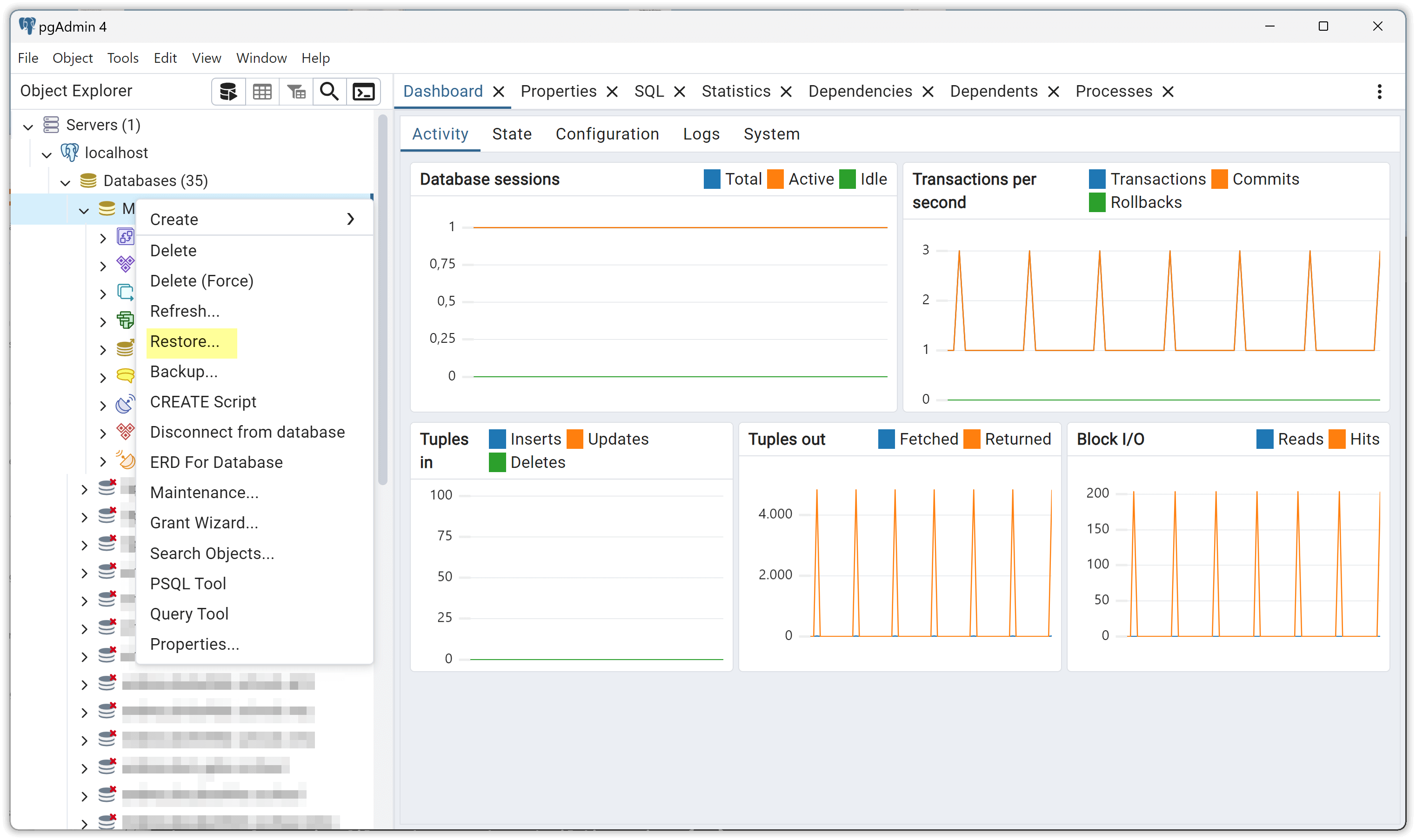Click the blue Total legend swatch
This screenshot has height=840, width=1416.
point(711,179)
